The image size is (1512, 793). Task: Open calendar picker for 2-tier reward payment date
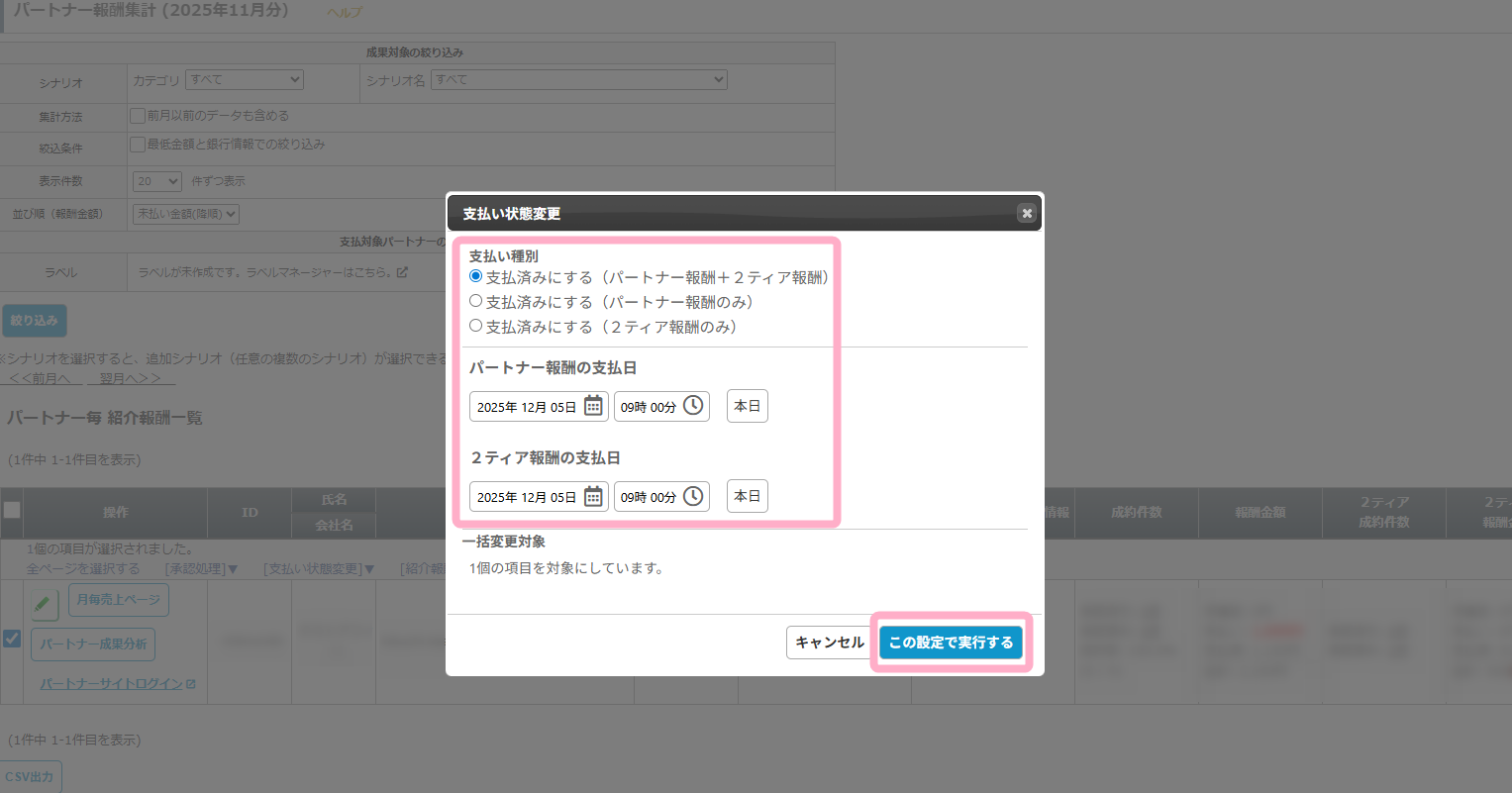coord(593,496)
